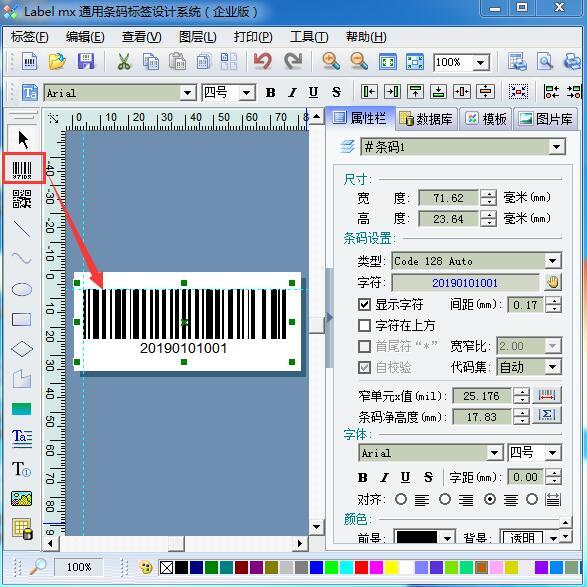The image size is (587, 587).
Task: Switch to the 模板 tab
Action: click(x=486, y=119)
